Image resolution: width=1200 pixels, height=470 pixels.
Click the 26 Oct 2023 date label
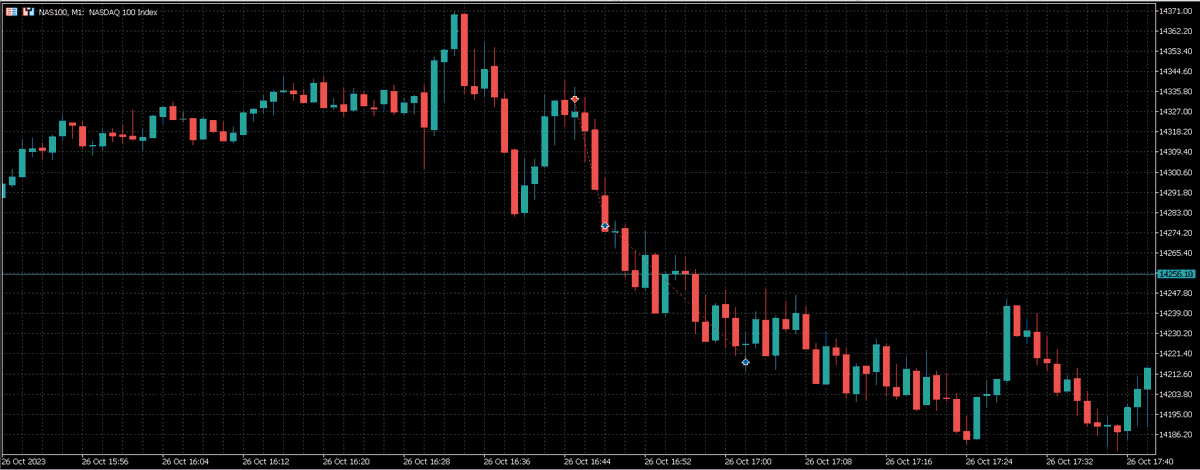[25, 462]
